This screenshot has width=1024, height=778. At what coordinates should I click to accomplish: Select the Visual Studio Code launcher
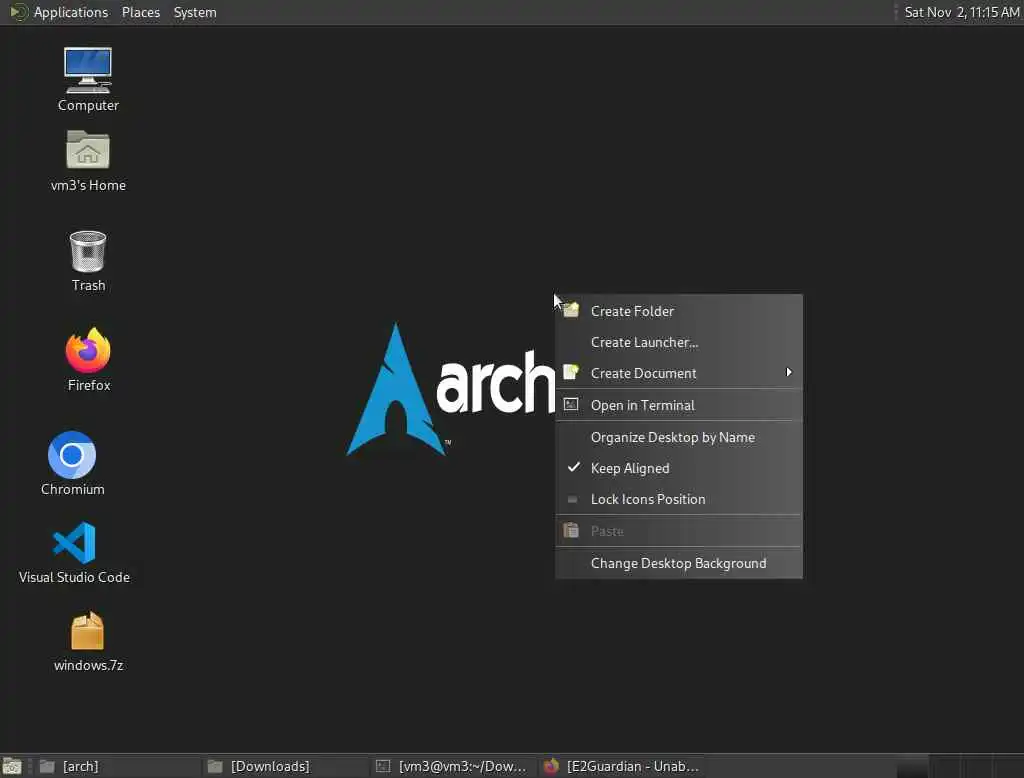(x=74, y=553)
